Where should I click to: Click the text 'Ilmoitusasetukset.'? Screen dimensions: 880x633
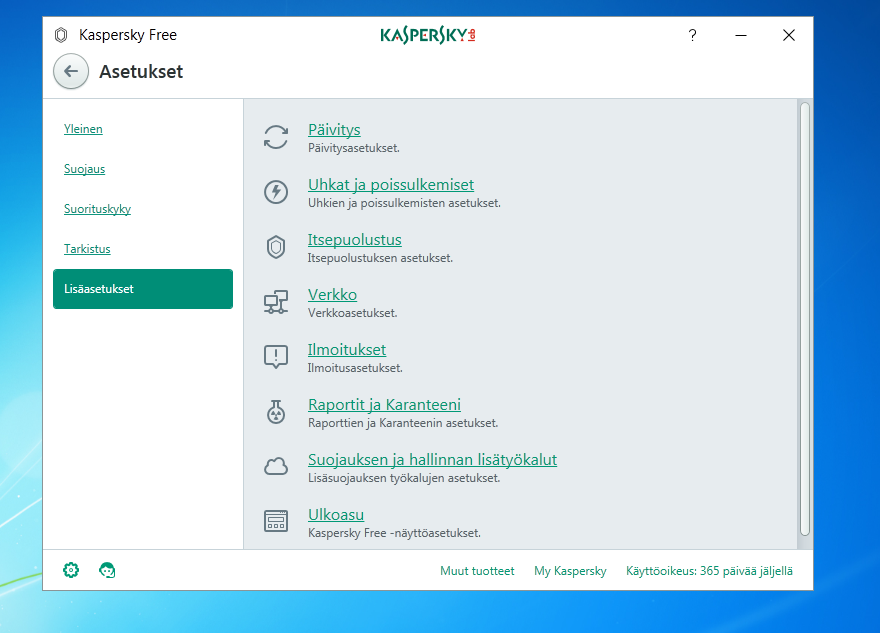pyautogui.click(x=355, y=368)
